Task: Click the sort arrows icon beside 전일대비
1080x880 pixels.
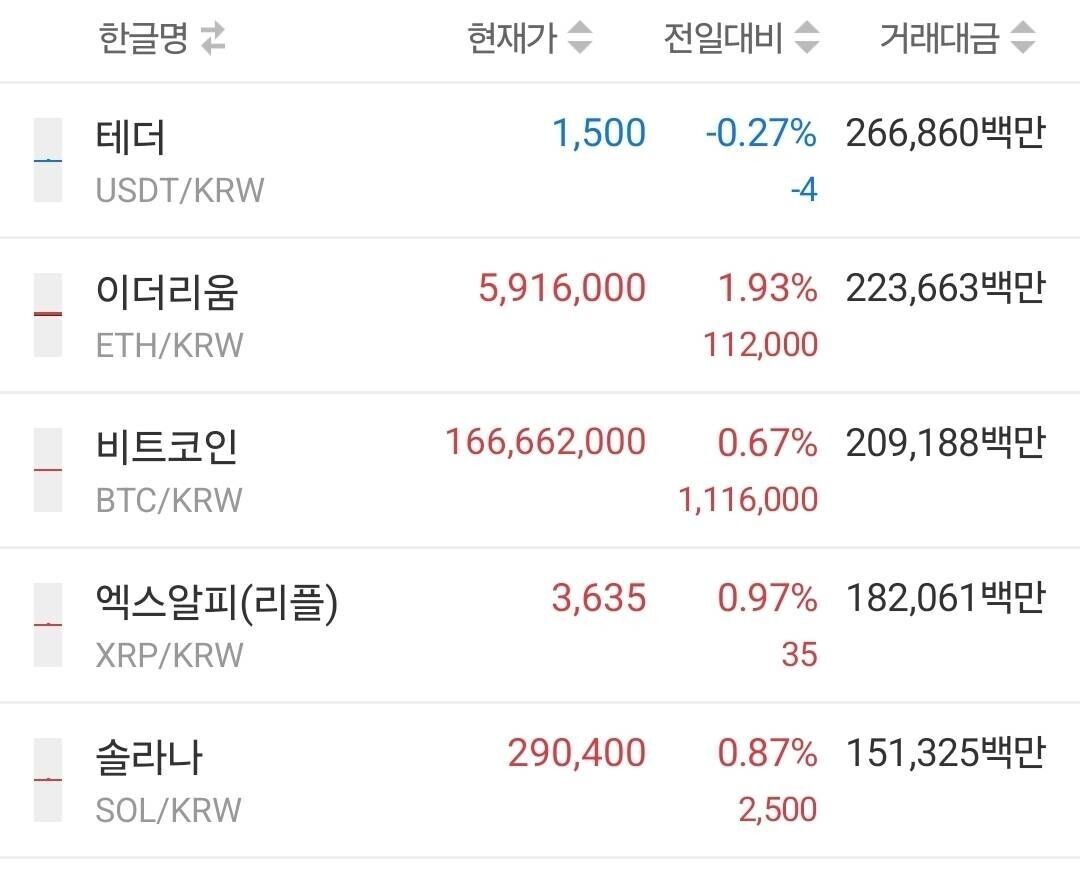Action: coord(805,38)
